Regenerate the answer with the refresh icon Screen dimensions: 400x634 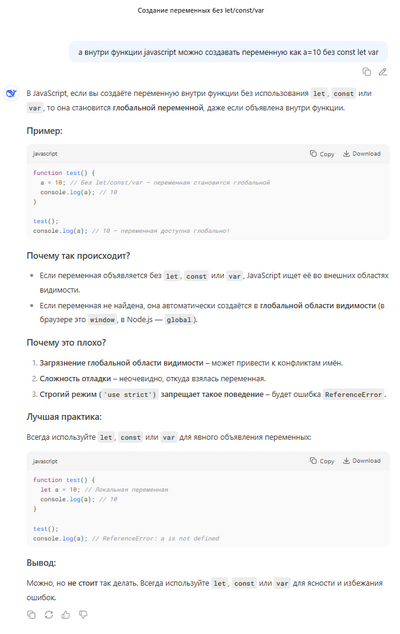coord(49,615)
